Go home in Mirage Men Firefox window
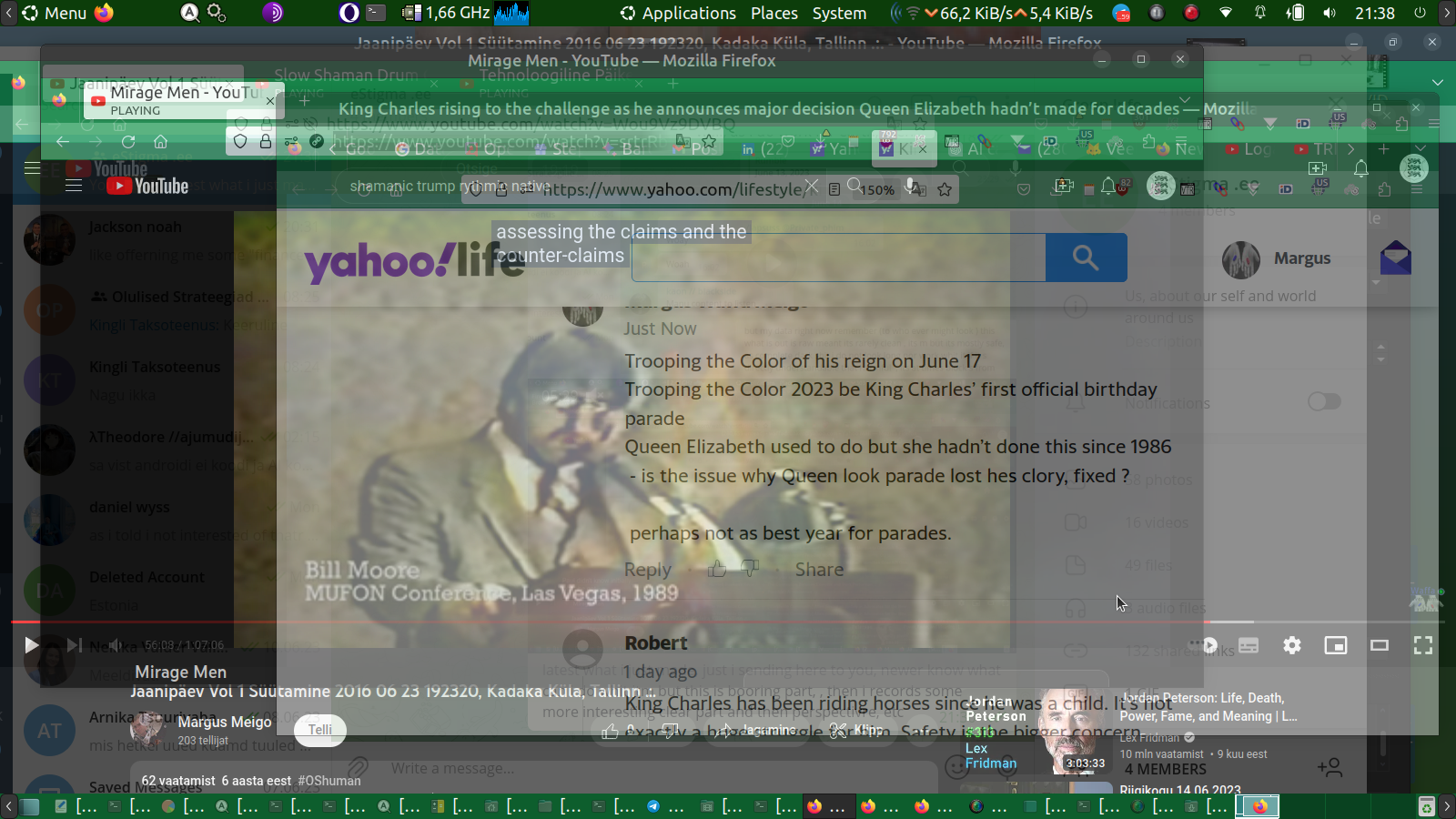Screen dimensions: 1456x819 tap(161, 141)
